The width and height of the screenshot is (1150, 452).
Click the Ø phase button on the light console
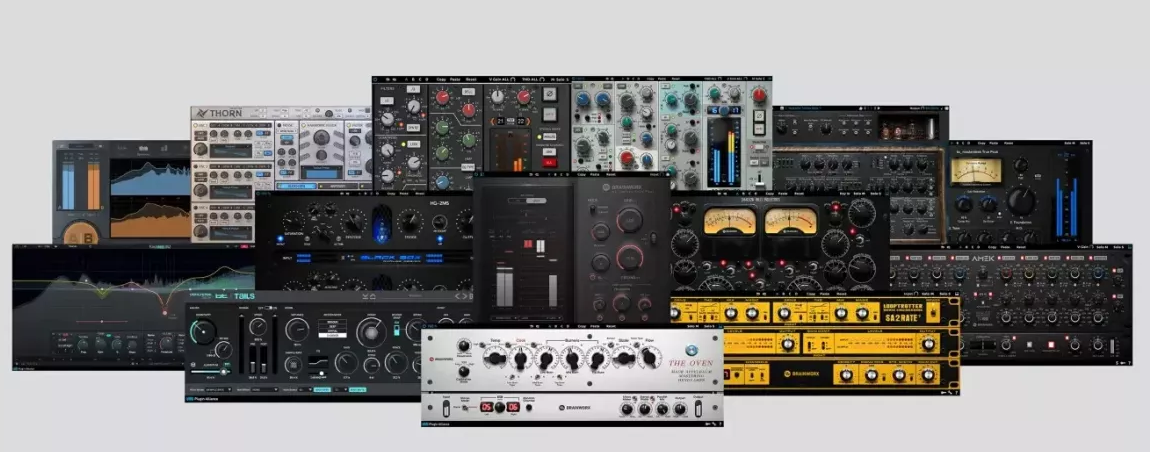759,115
